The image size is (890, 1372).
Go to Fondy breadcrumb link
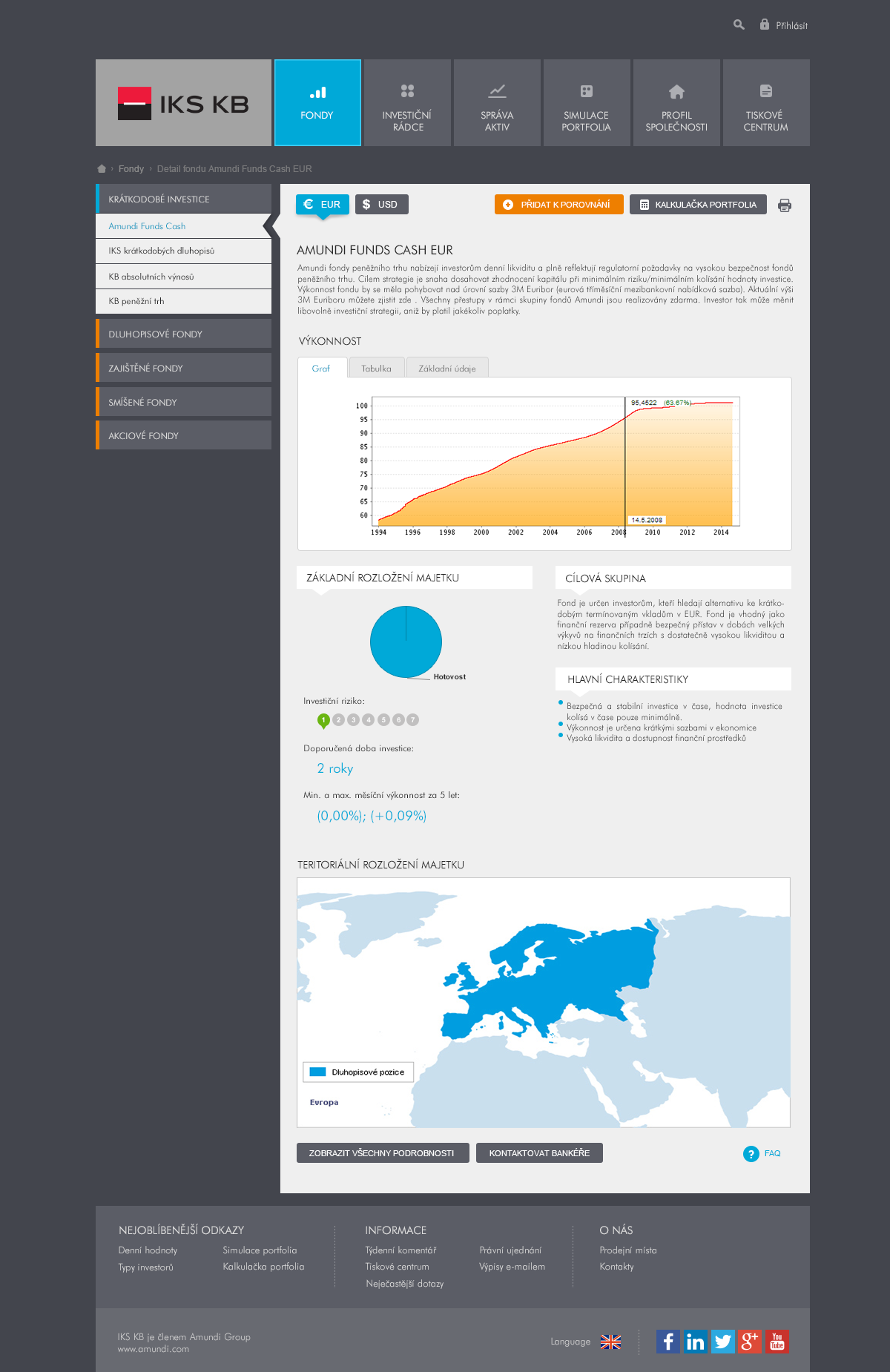(131, 169)
